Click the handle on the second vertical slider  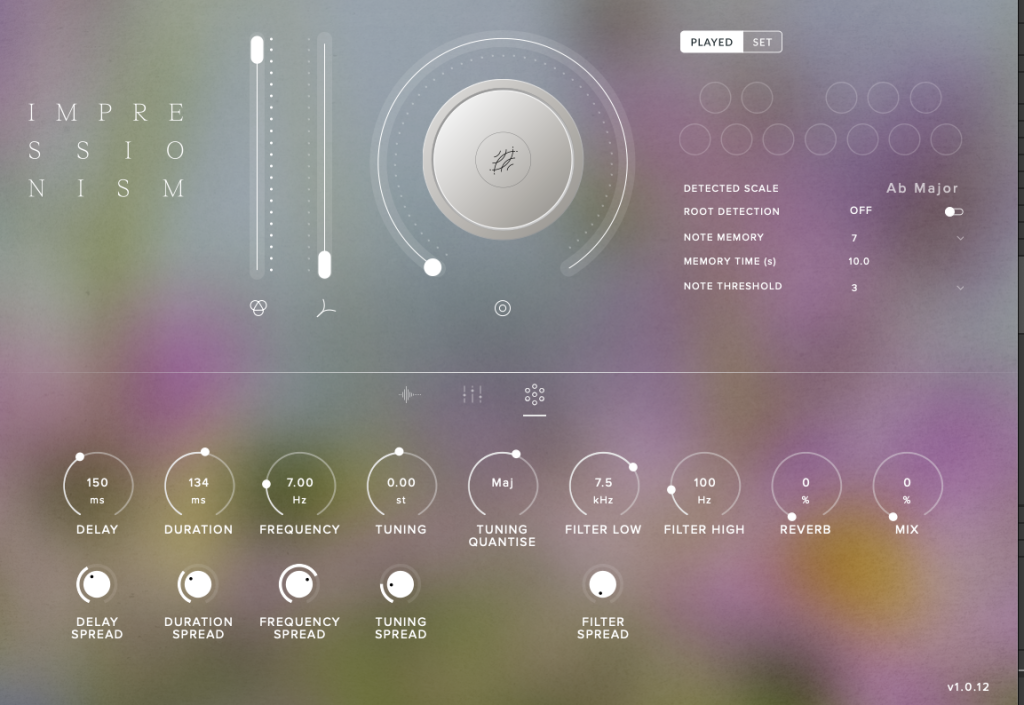pos(323,266)
